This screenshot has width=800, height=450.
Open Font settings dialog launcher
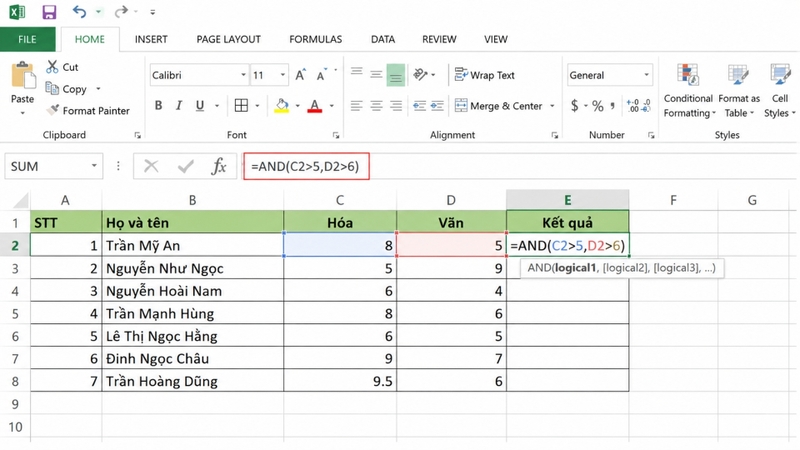click(x=336, y=135)
